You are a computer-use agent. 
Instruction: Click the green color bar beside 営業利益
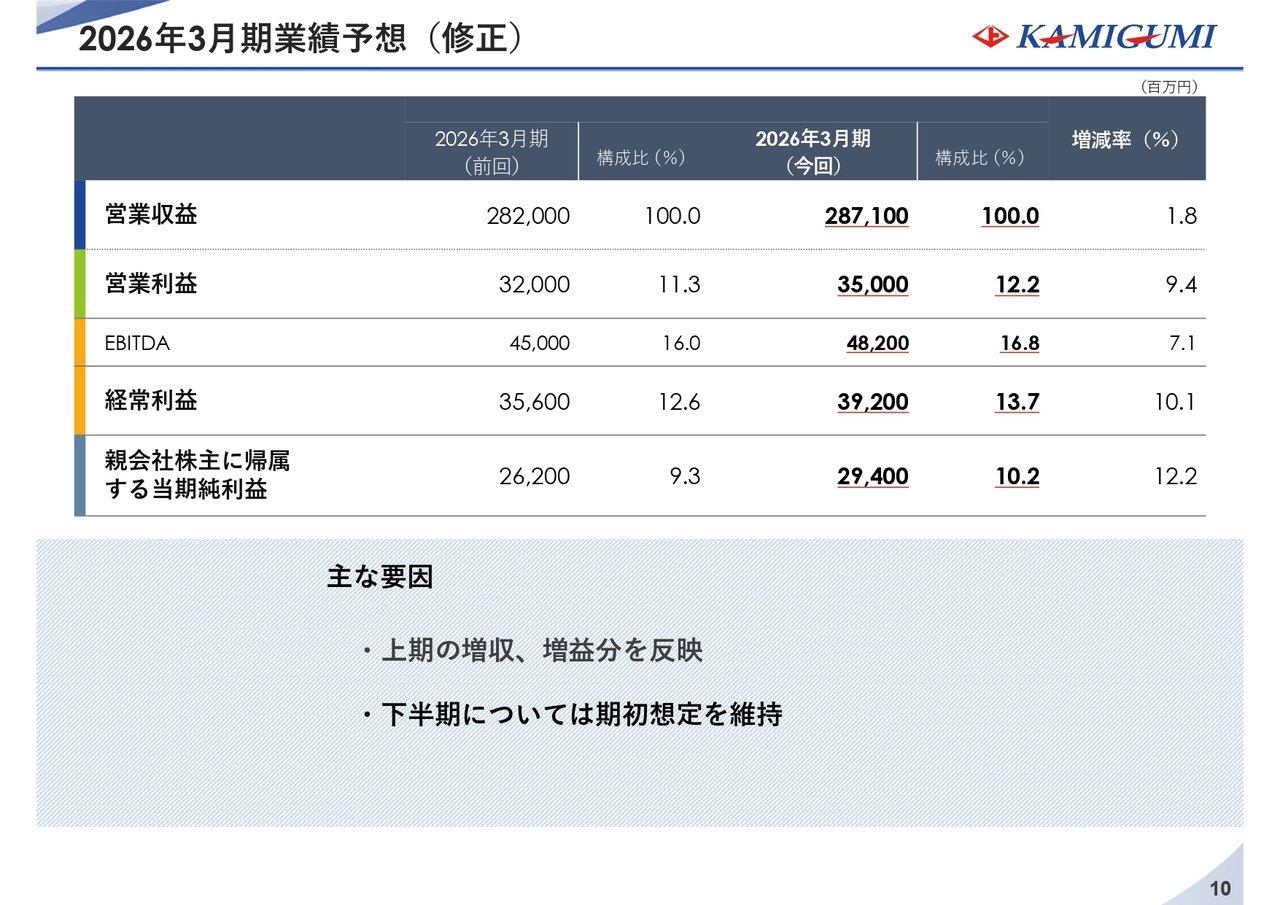tap(80, 284)
